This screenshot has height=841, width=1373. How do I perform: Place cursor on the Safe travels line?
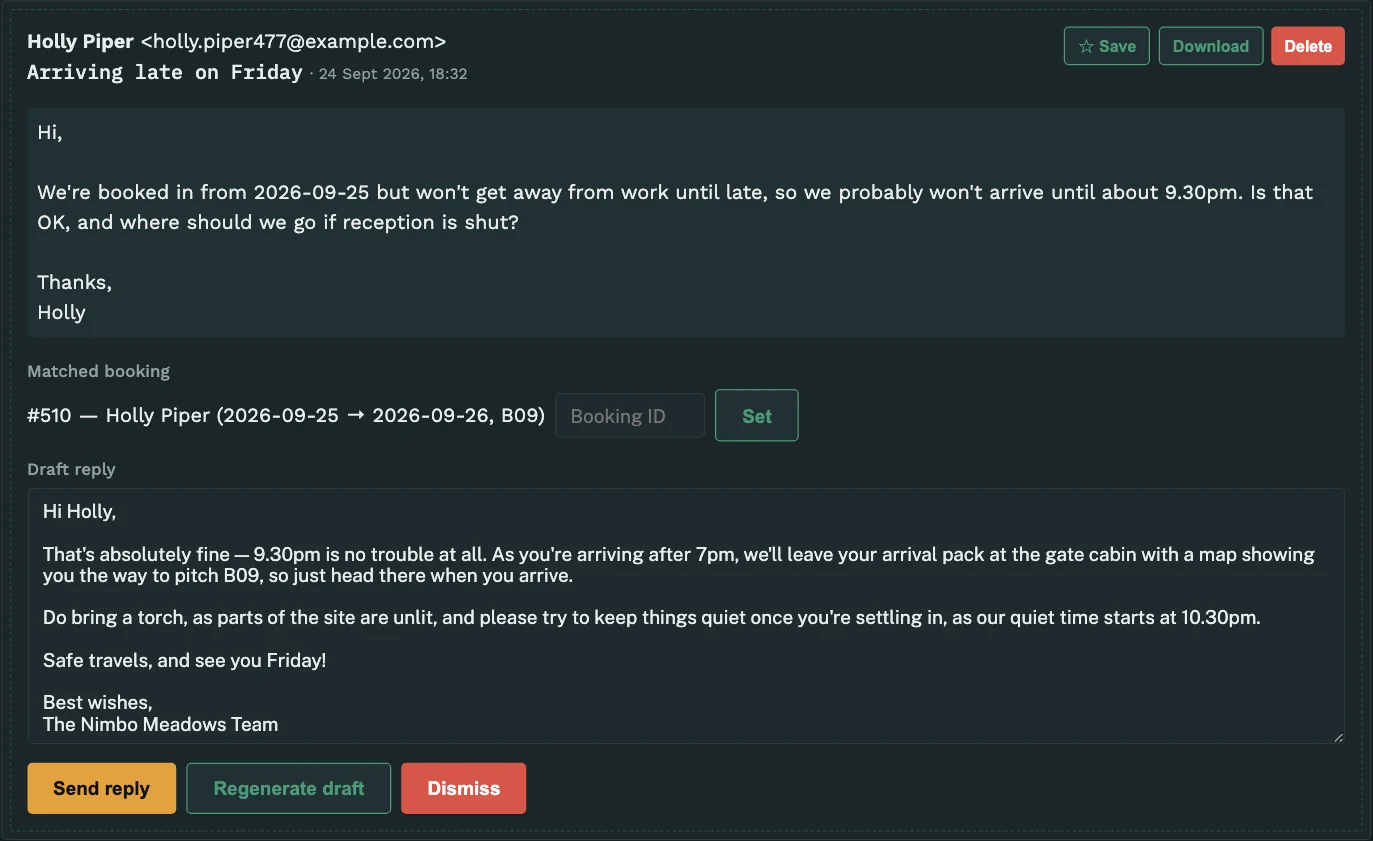tap(184, 660)
